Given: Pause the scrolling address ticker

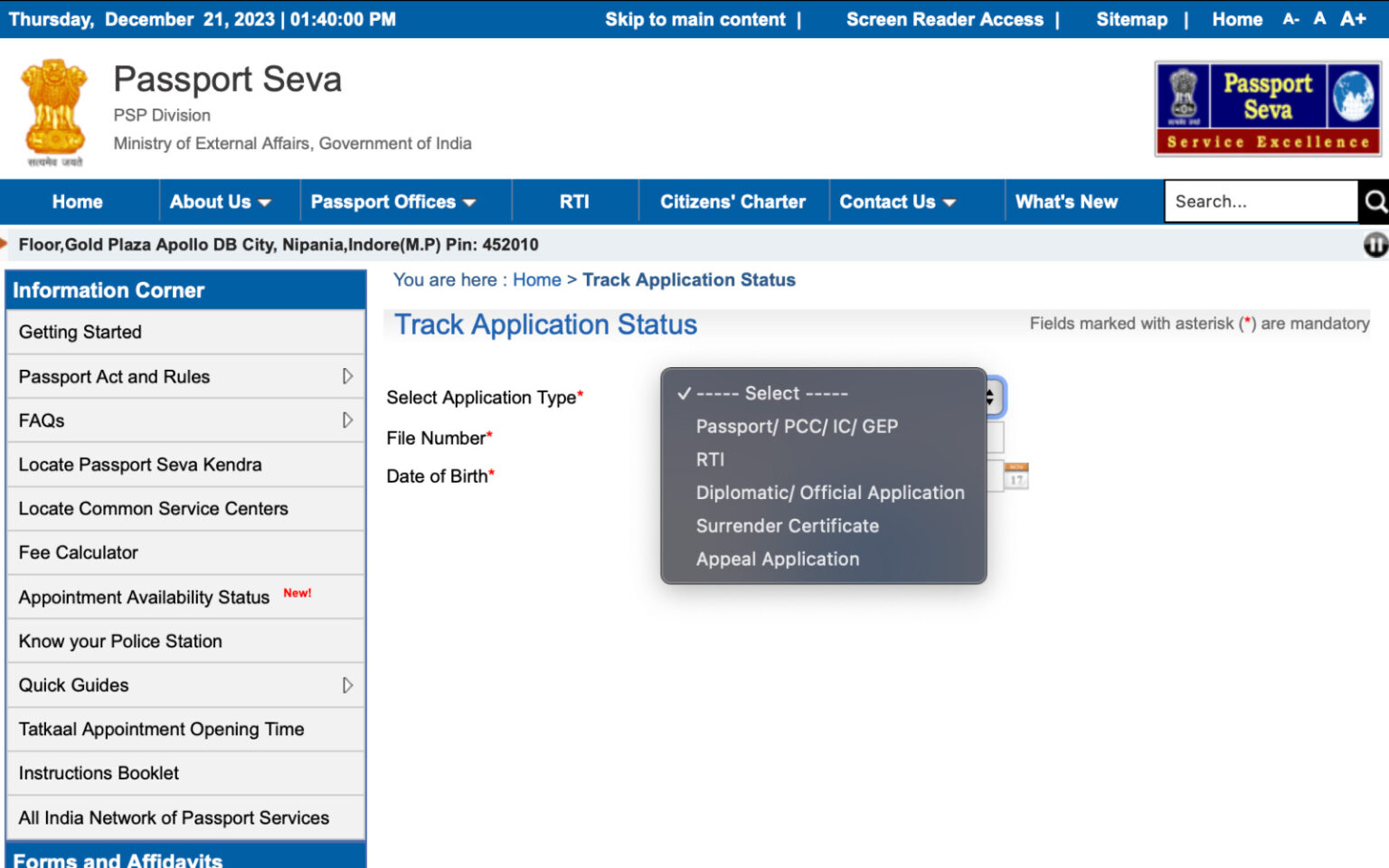Looking at the screenshot, I should [x=1375, y=245].
